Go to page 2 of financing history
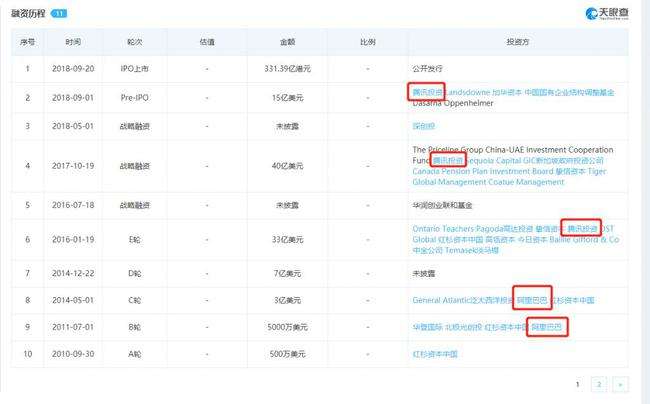The image size is (650, 404). click(599, 384)
